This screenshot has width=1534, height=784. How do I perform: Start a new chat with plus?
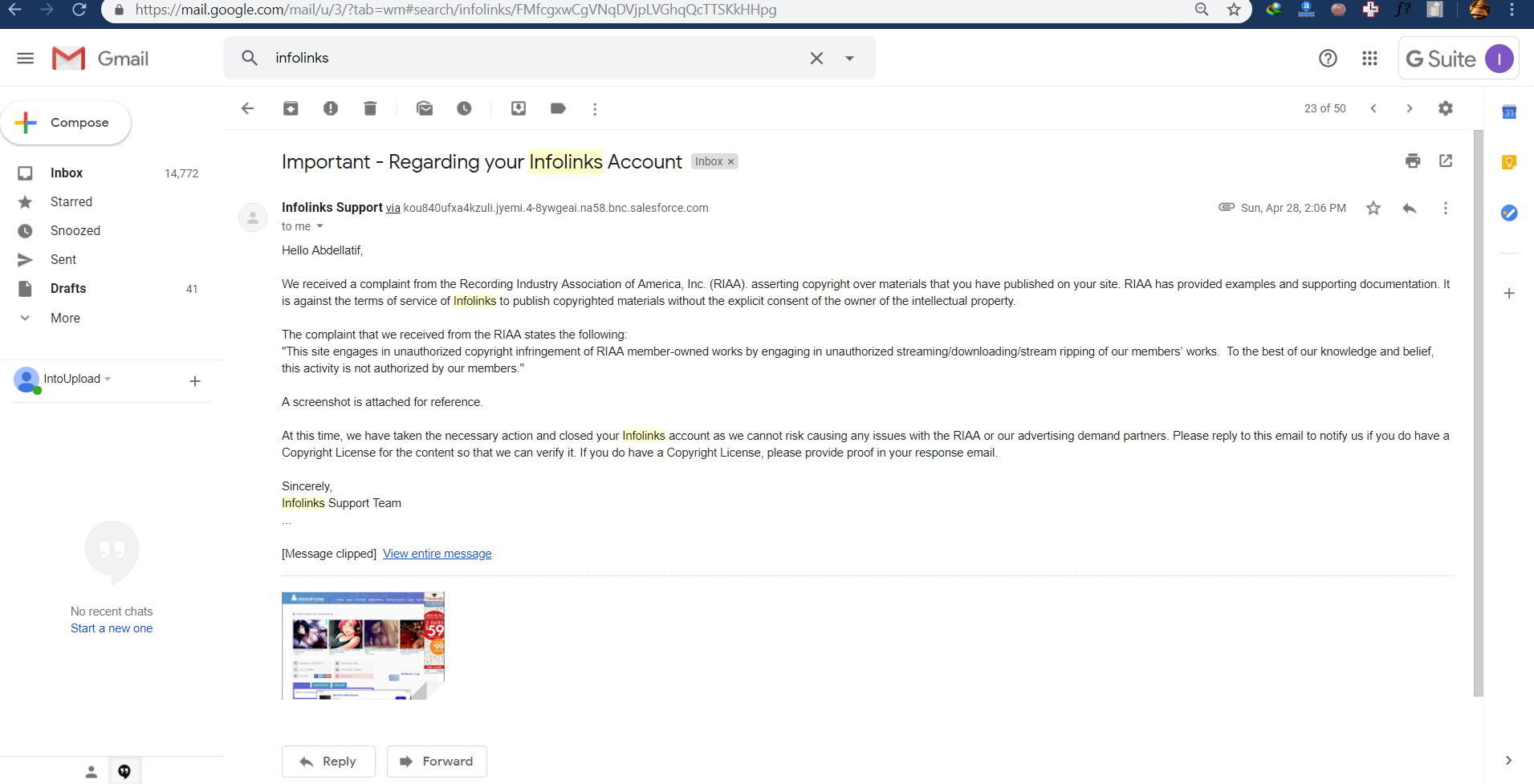(194, 381)
